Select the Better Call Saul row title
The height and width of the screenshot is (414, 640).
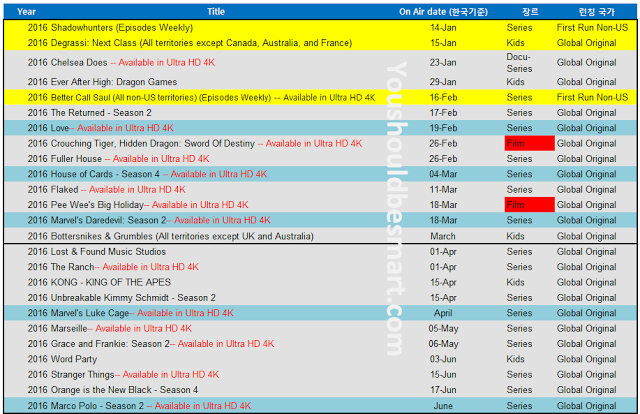(x=213, y=98)
